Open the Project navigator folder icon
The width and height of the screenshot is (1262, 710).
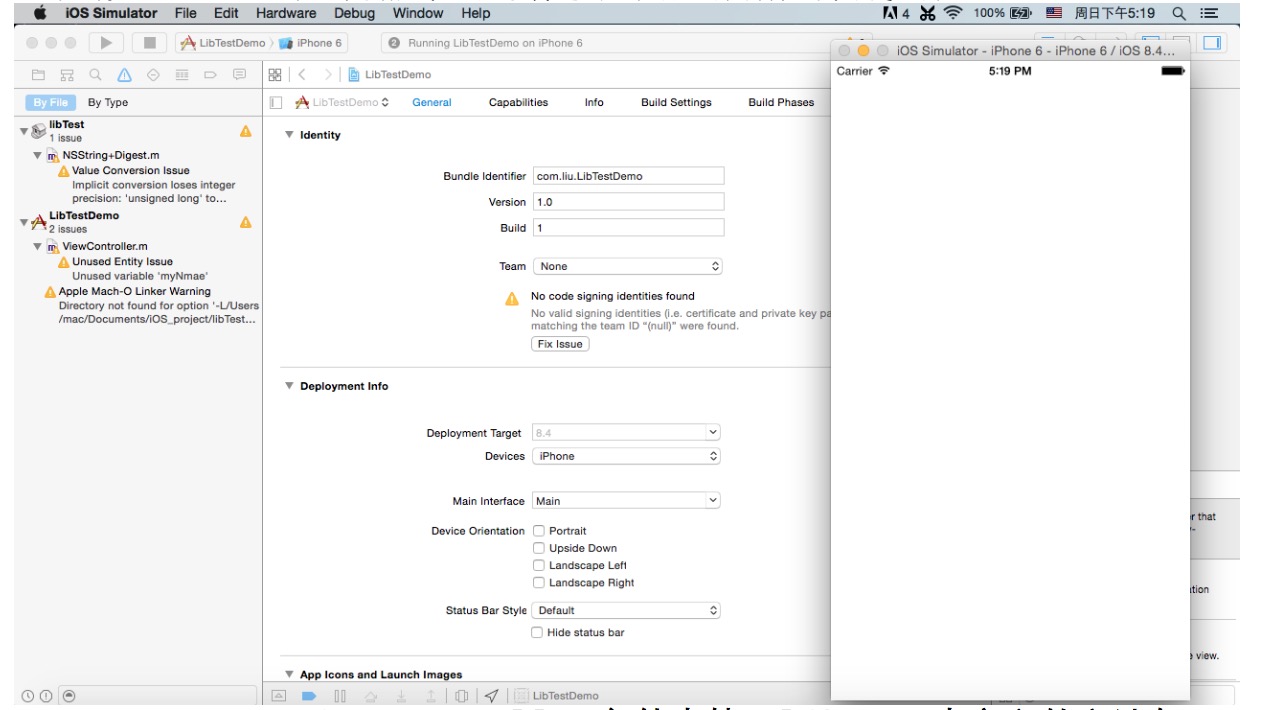pyautogui.click(x=39, y=75)
